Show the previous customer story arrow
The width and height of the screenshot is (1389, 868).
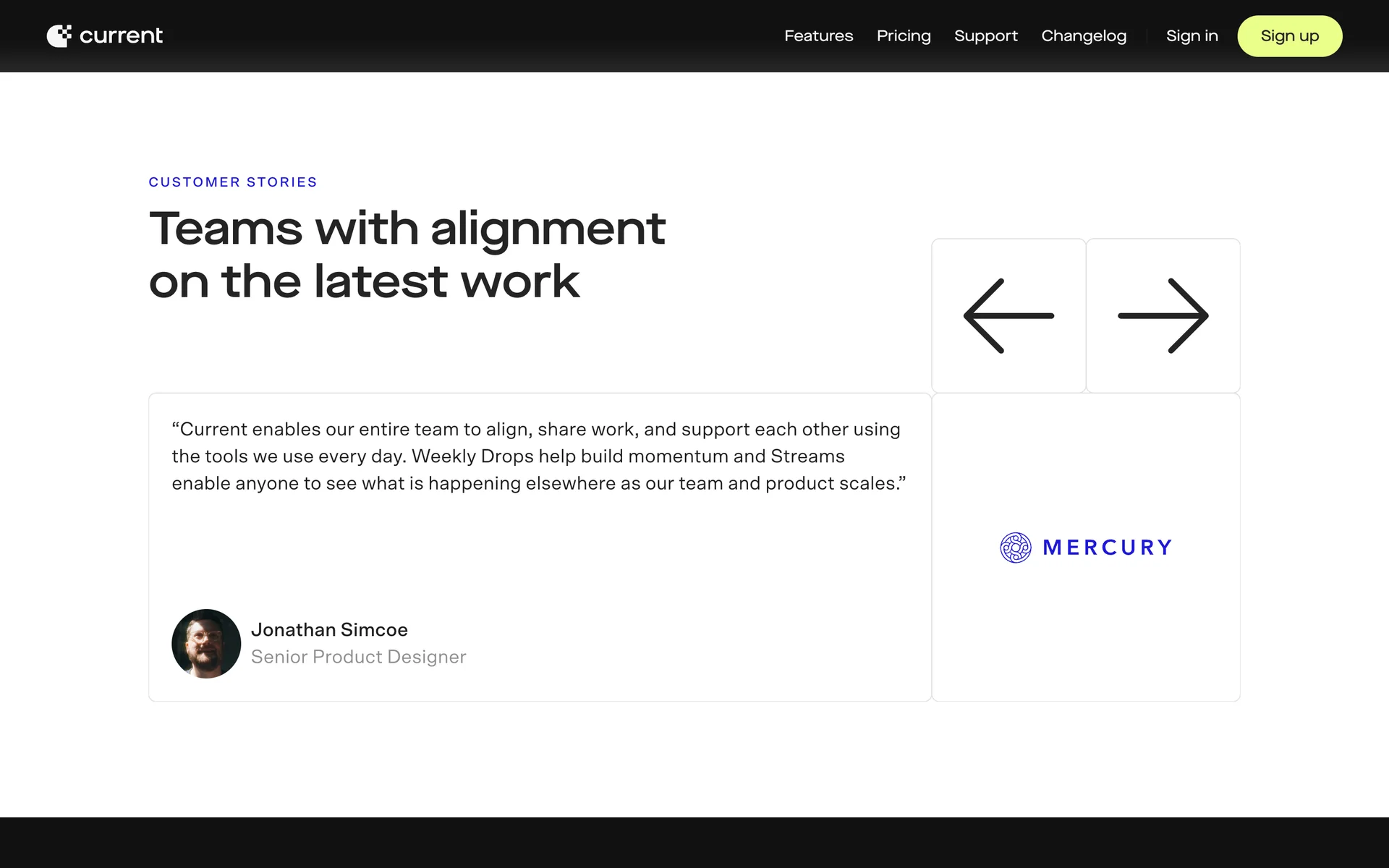coord(1008,316)
